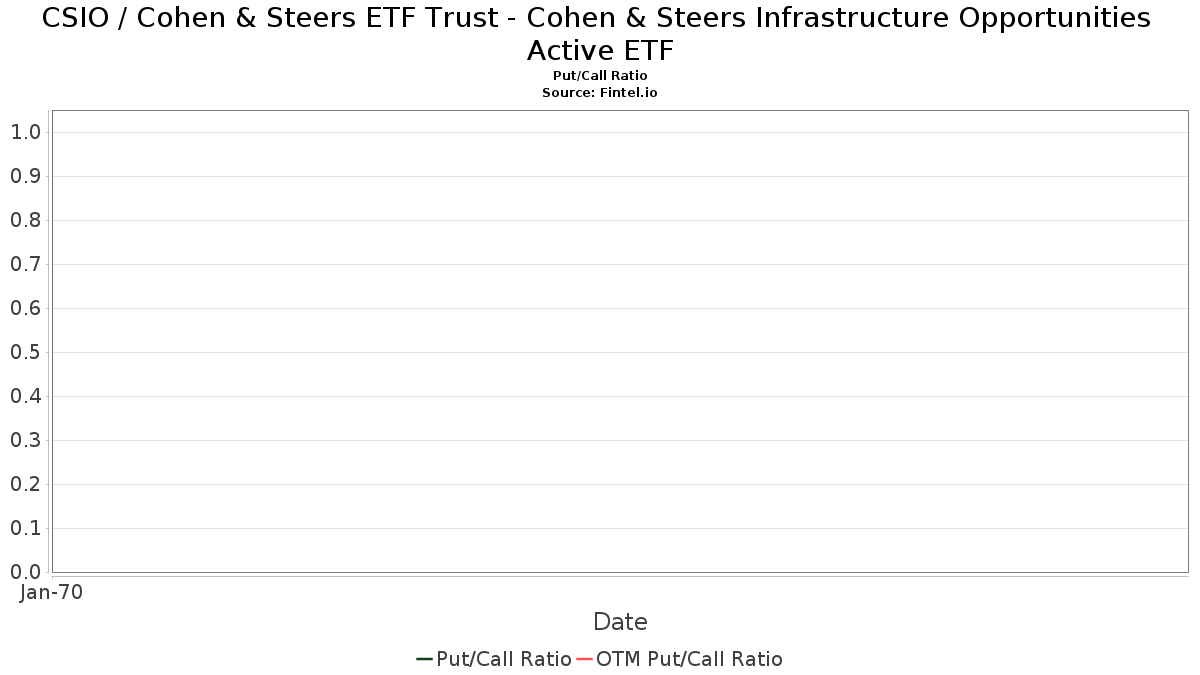Click the 0.0 y-axis label
This screenshot has height=675, width=1200.
[25, 572]
